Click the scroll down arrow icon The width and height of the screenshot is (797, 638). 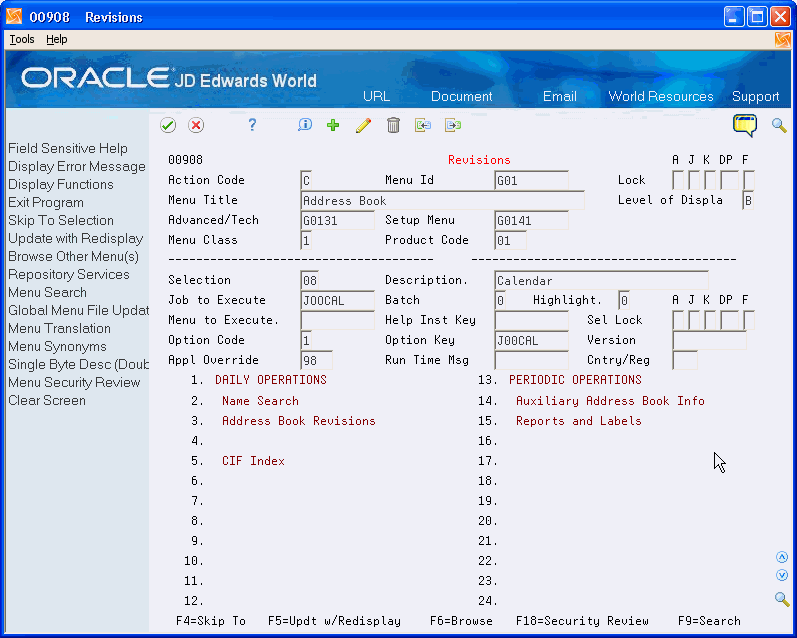click(x=782, y=575)
